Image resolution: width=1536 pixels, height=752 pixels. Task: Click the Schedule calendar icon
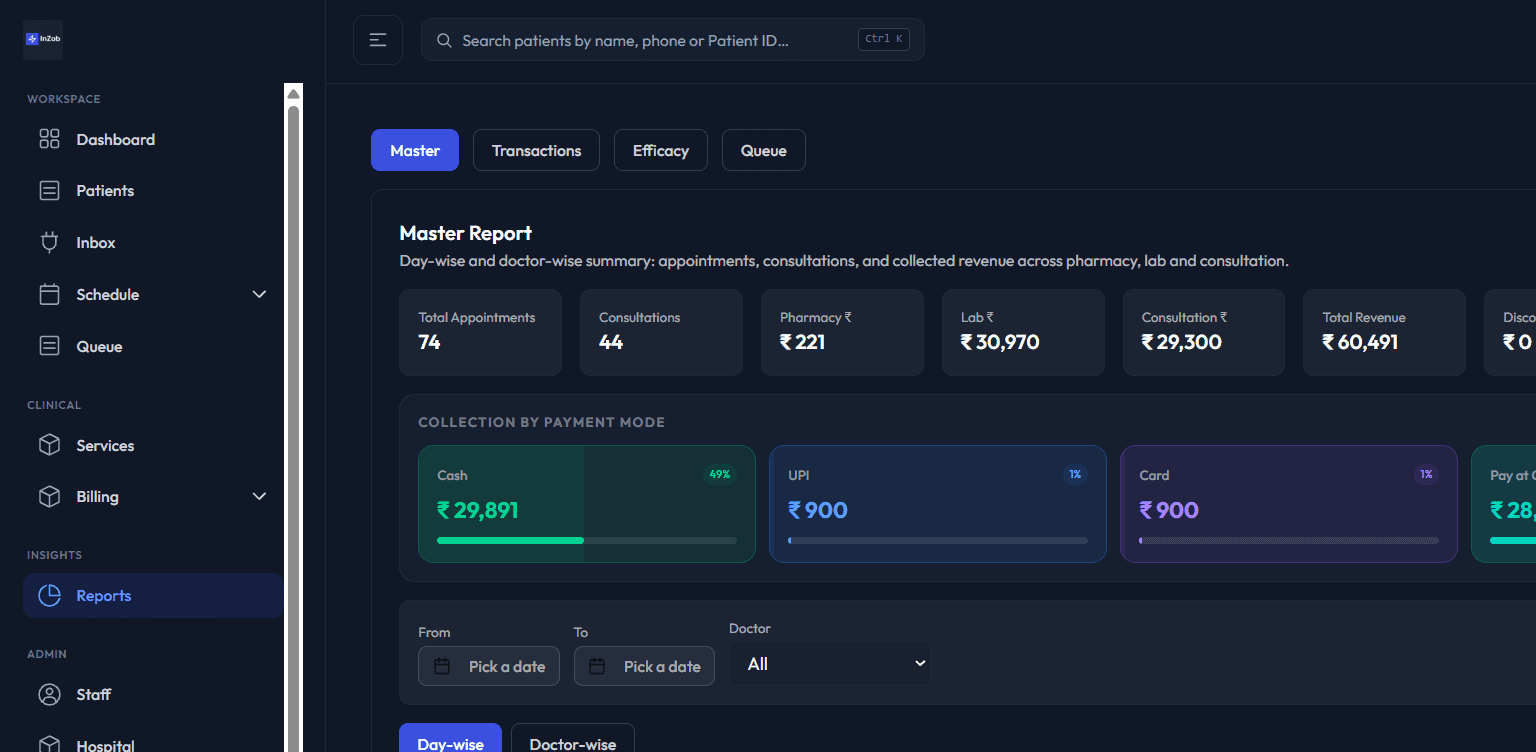(49, 294)
